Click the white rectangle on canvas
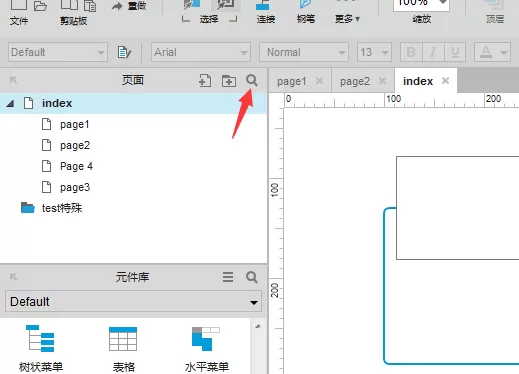 pyautogui.click(x=457, y=208)
